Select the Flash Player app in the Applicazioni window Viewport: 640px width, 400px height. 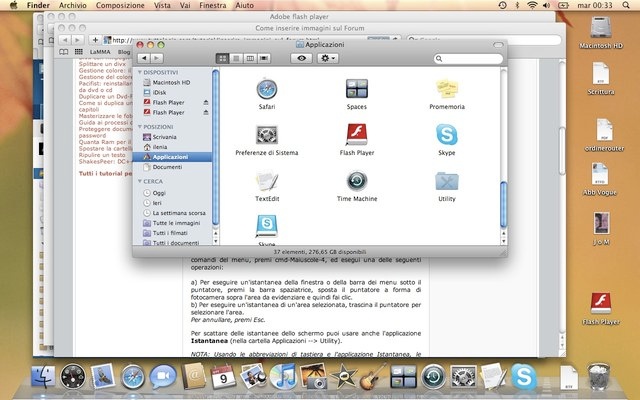pyautogui.click(x=357, y=135)
